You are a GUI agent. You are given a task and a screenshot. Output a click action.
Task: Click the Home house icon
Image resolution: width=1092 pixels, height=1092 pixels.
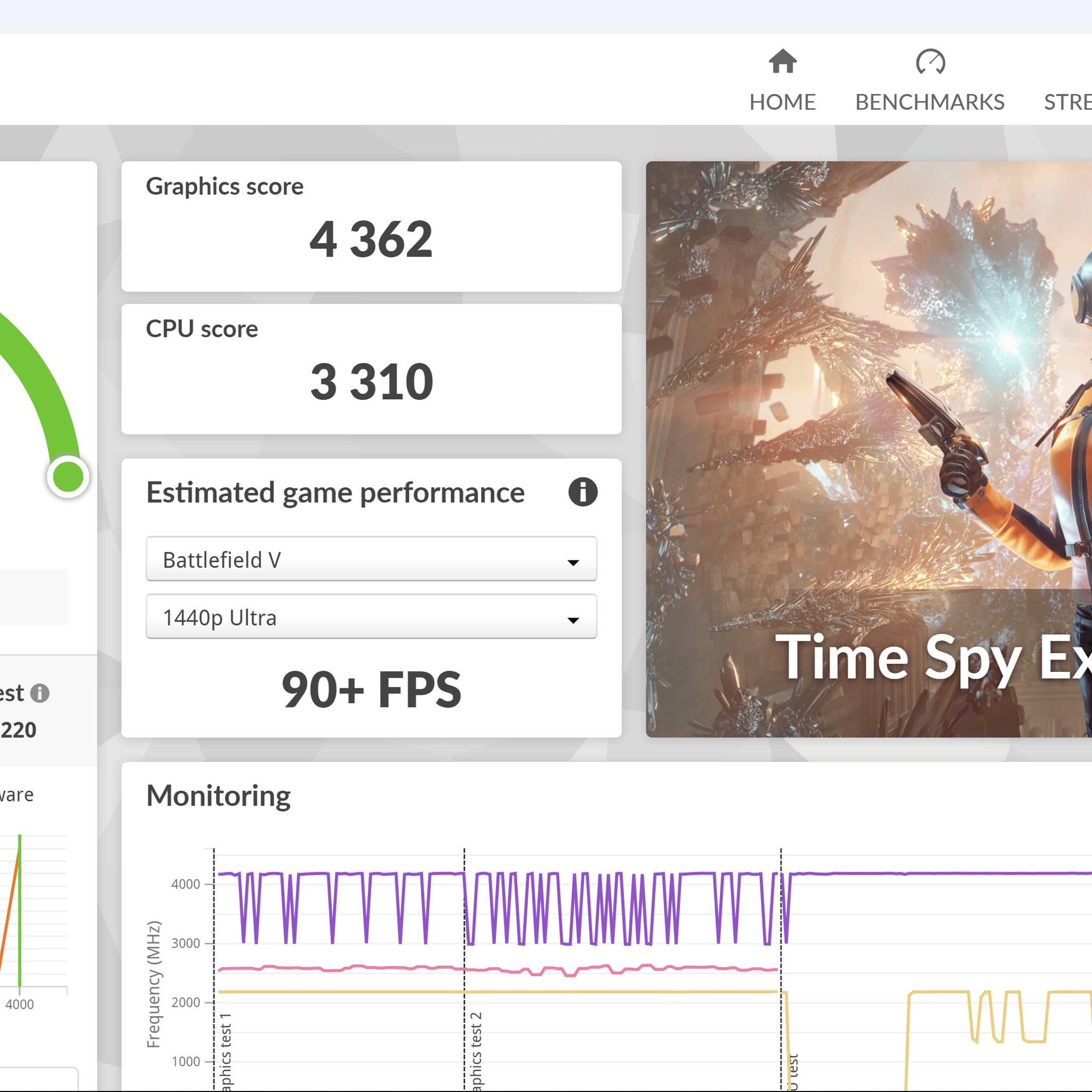point(782,61)
